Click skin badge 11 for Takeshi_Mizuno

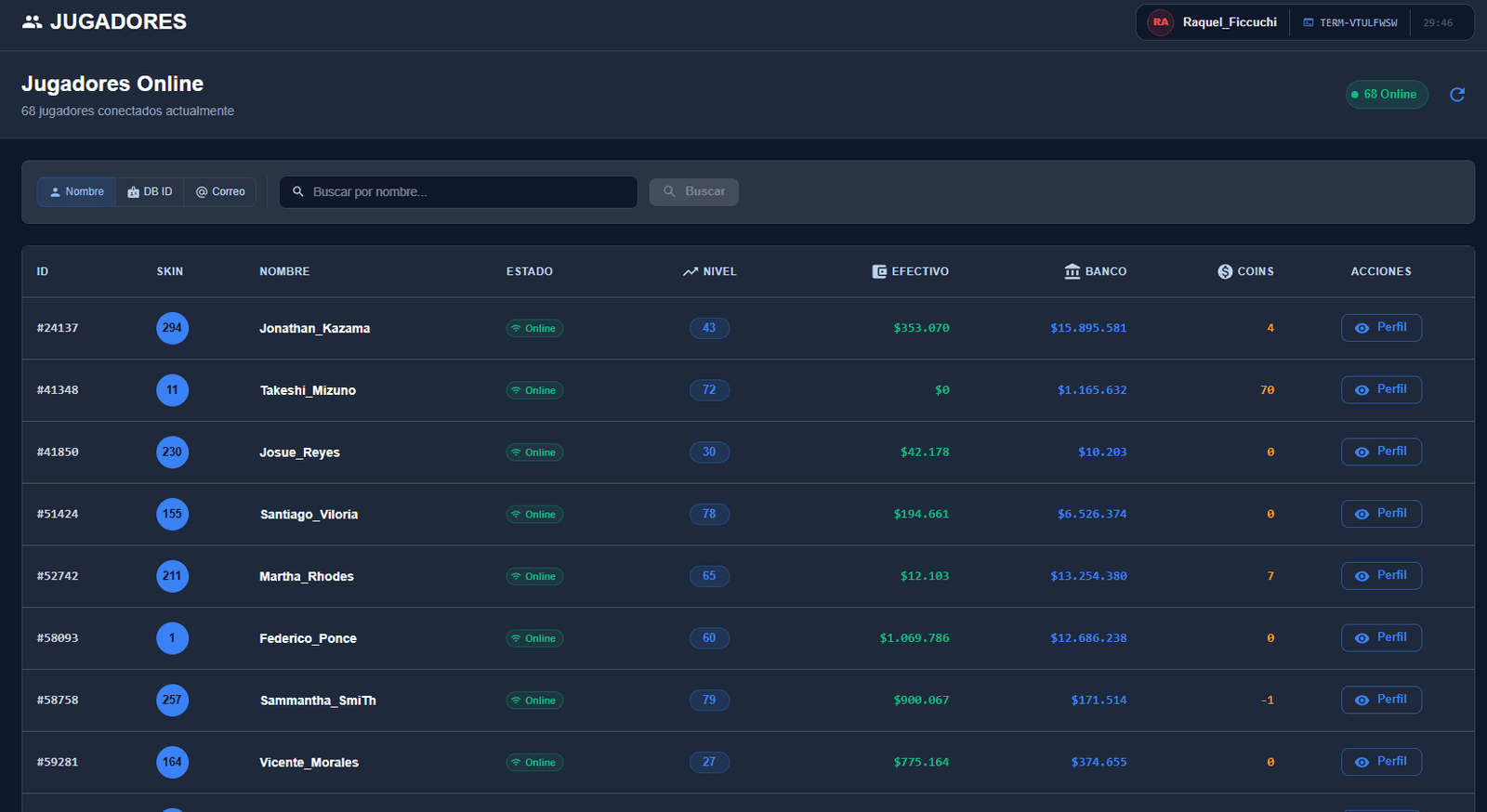(172, 390)
